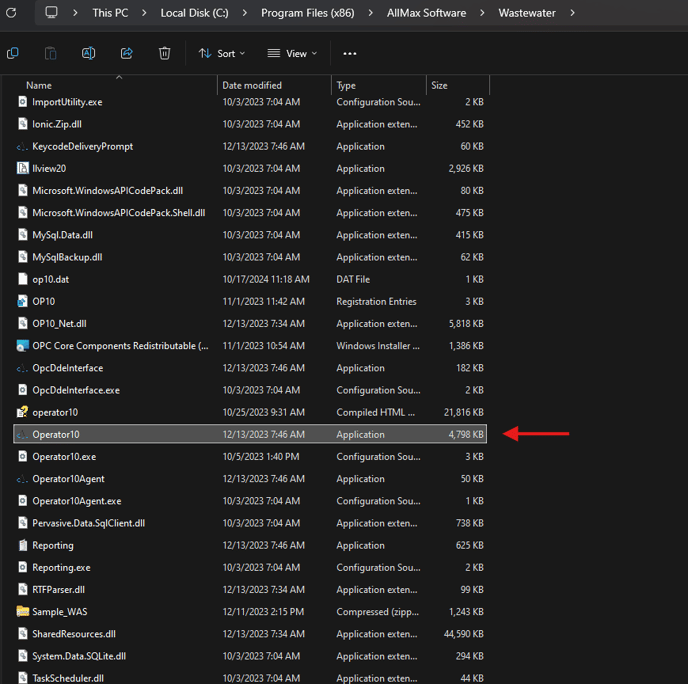Viewport: 688px width, 684px height.
Task: Select the llview20 application icon
Action: click(22, 168)
